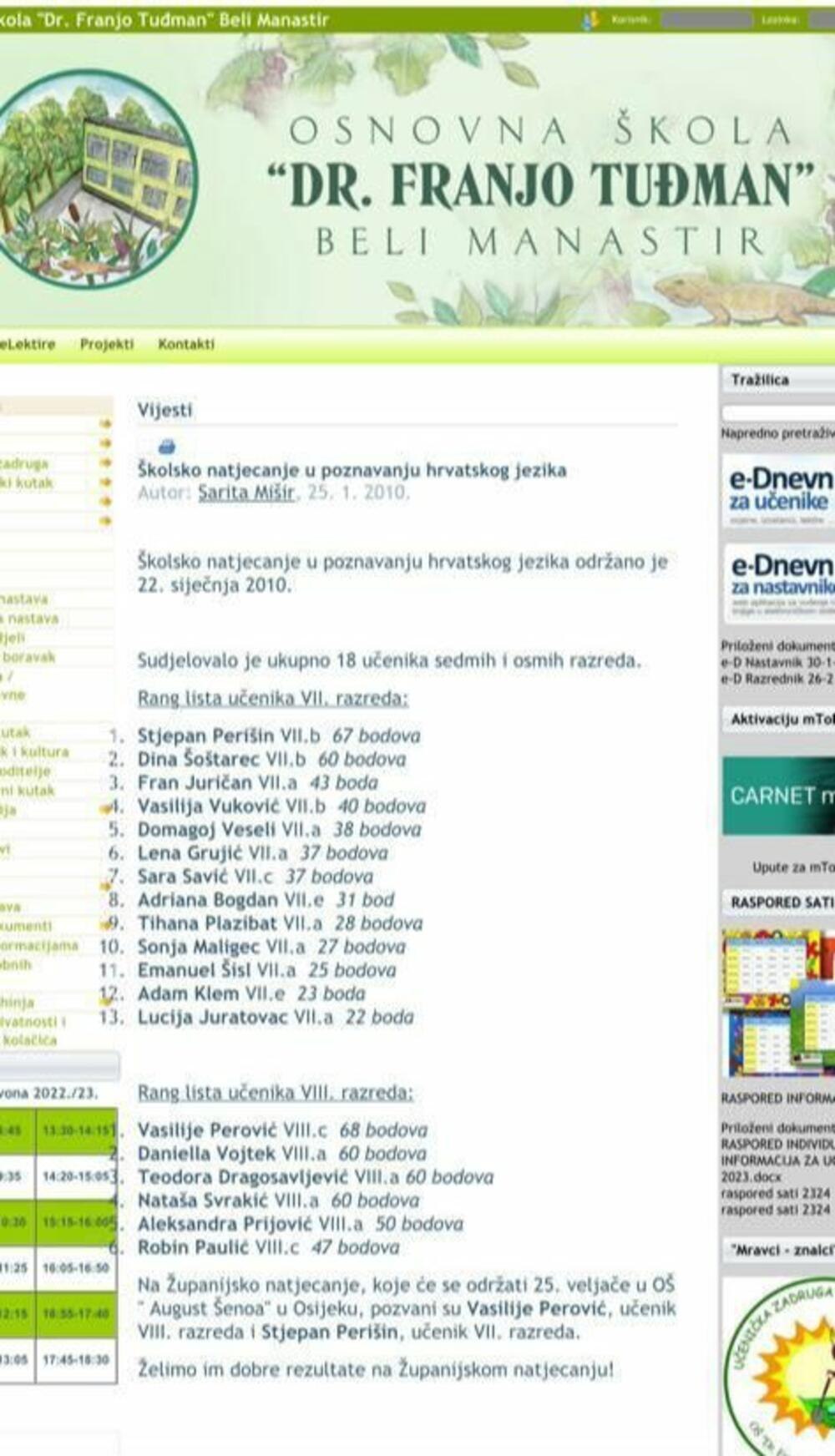Screen dimensions: 835x1456
Task: Click the Upute za mToken link
Action: pyautogui.click(x=793, y=867)
